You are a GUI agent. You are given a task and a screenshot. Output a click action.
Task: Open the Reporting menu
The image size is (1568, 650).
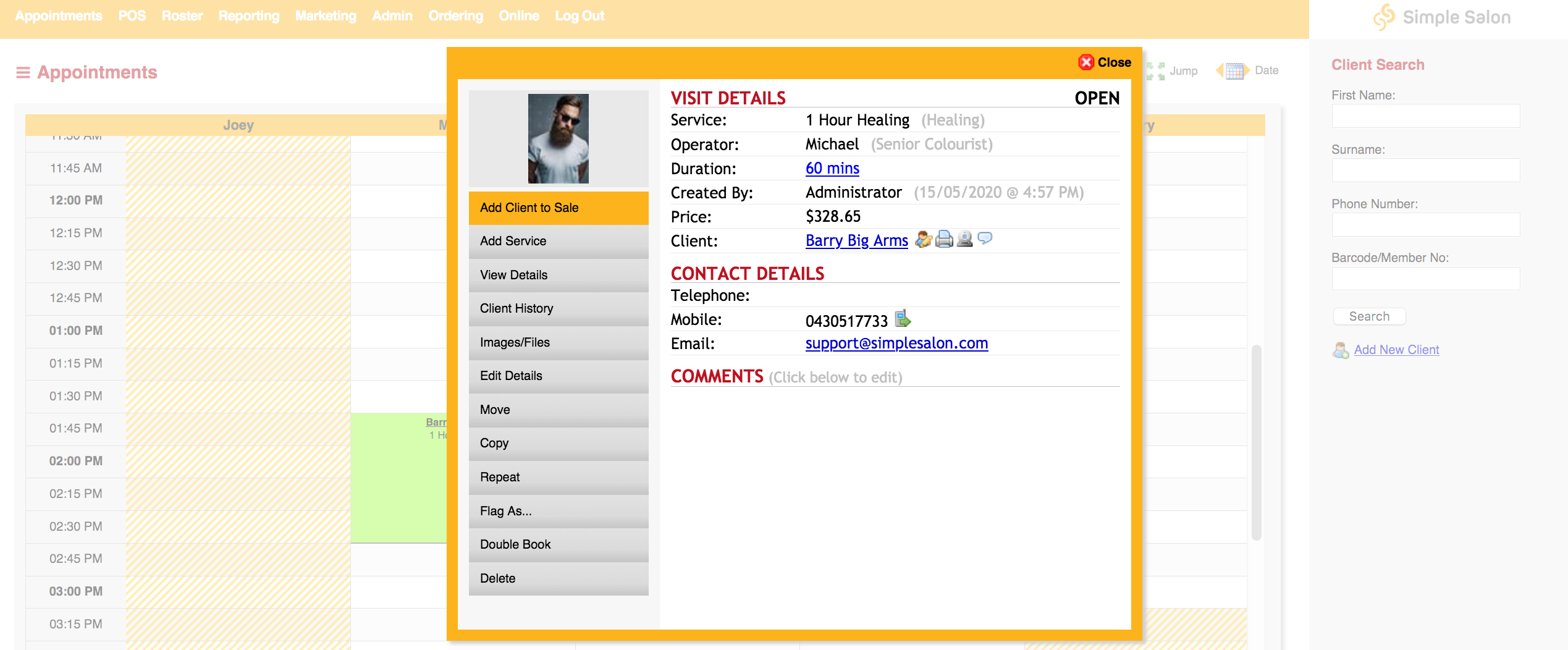tap(248, 15)
